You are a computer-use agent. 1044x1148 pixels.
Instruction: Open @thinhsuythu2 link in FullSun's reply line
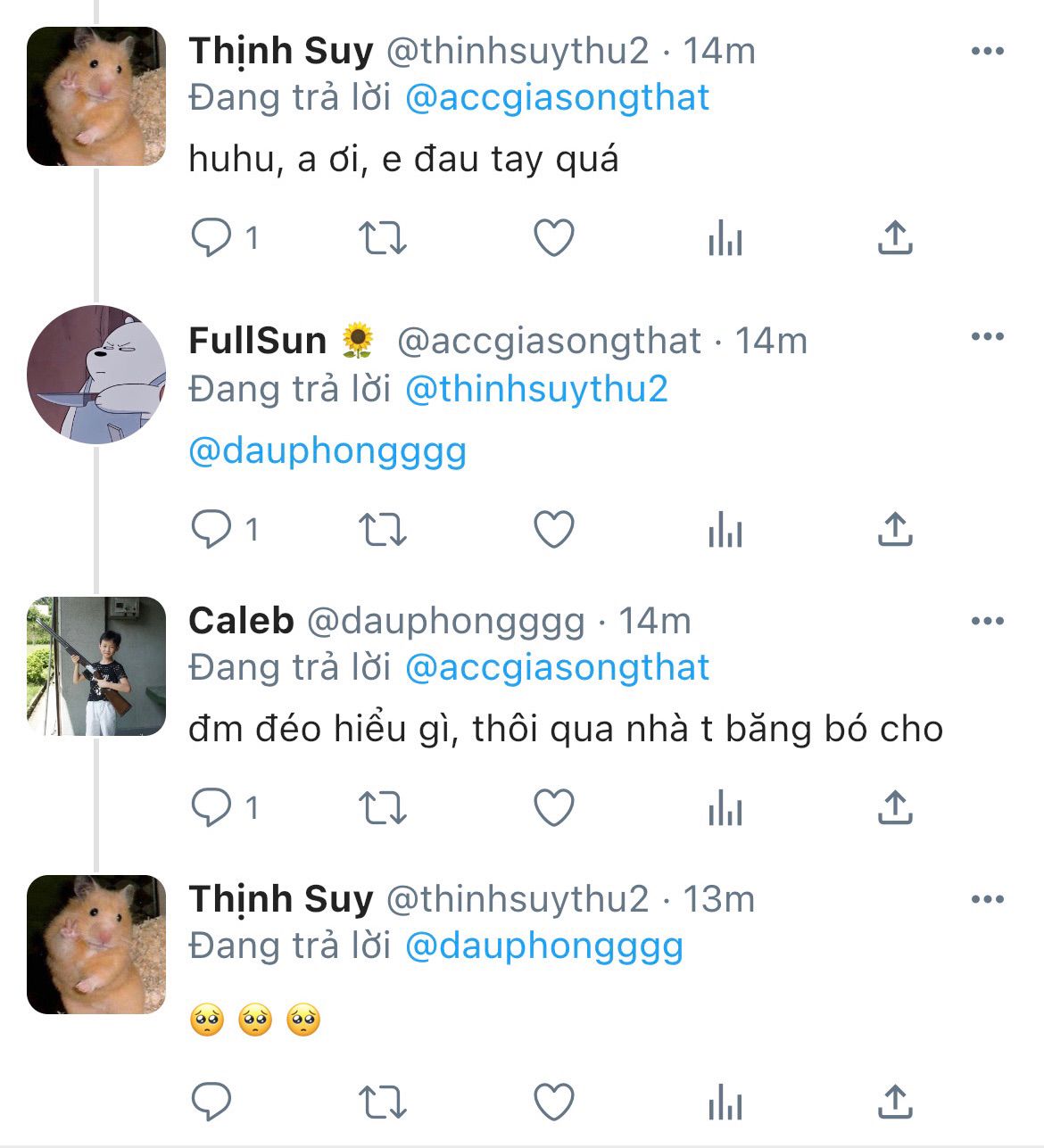pos(536,389)
